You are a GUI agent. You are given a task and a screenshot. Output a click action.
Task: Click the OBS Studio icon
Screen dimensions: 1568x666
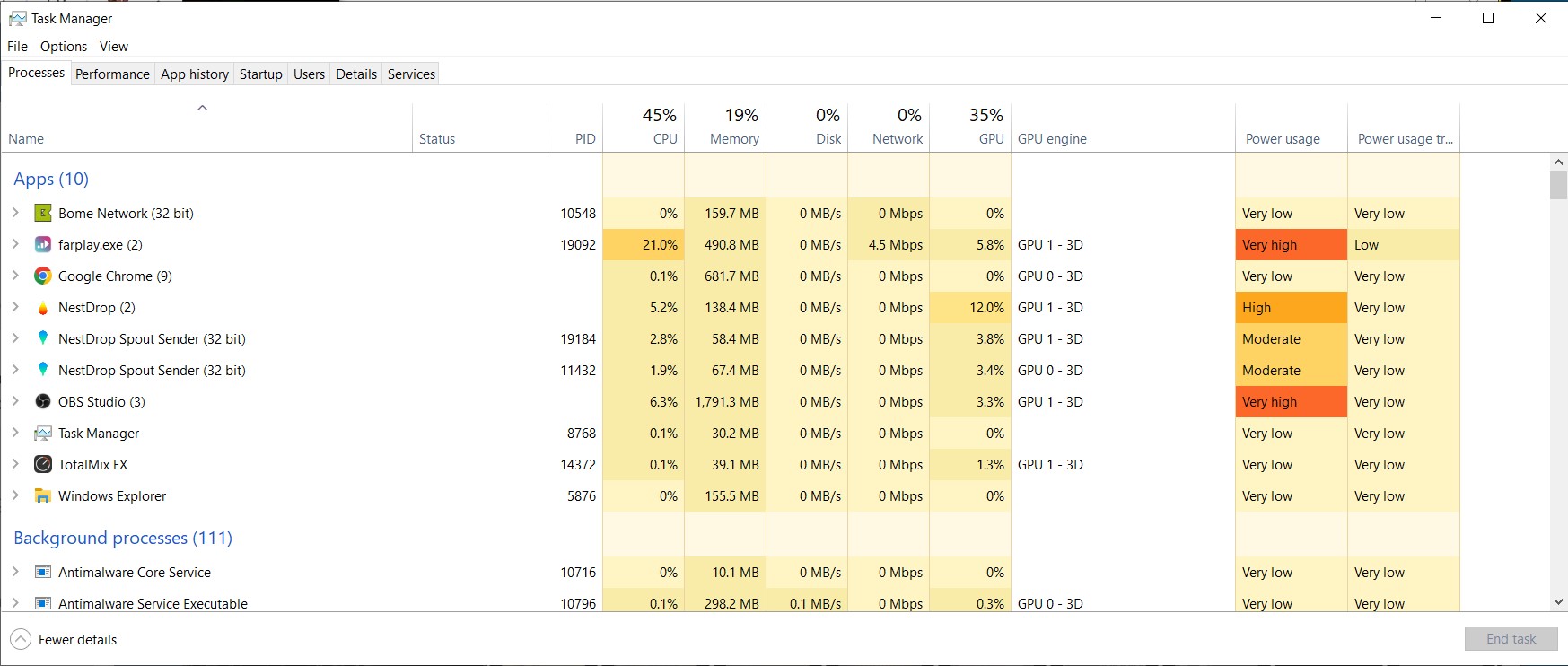(42, 401)
